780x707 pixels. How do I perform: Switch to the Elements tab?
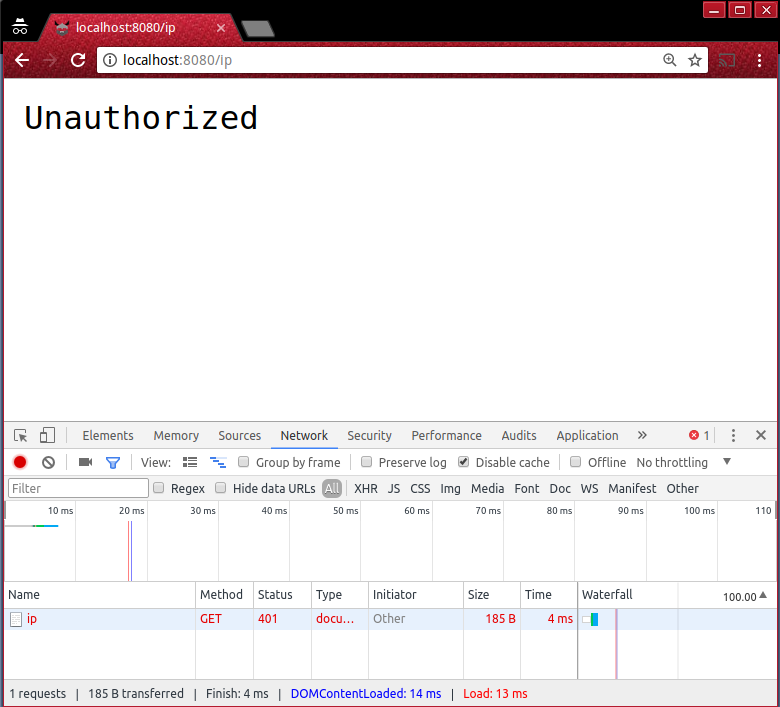(x=108, y=436)
